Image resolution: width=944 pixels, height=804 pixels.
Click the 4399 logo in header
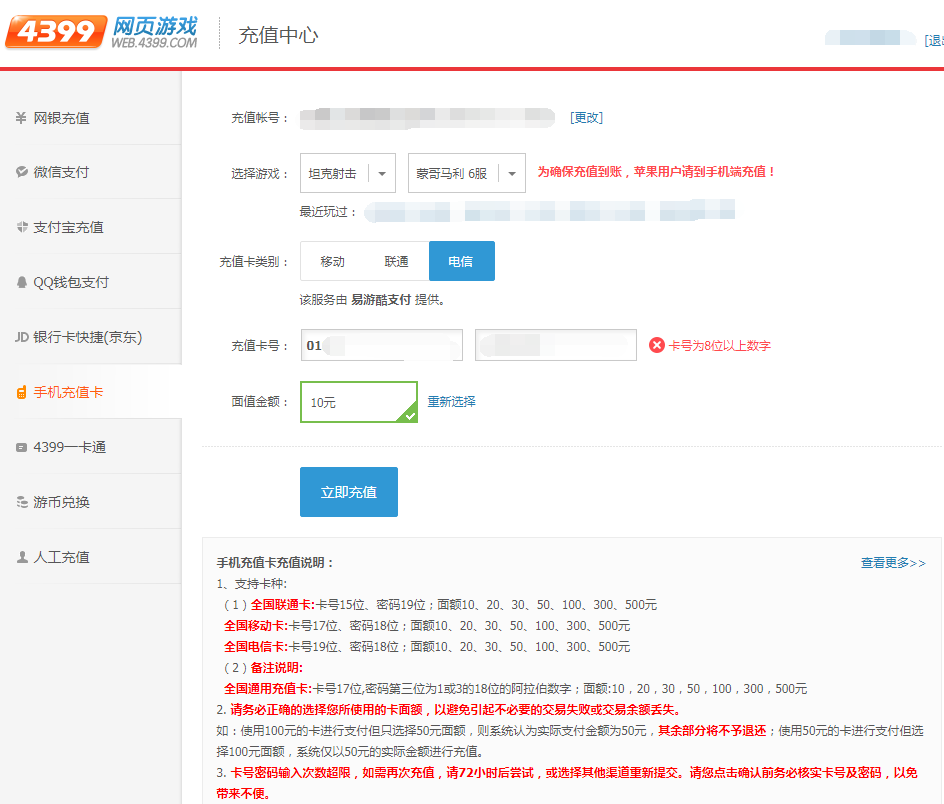(55, 32)
